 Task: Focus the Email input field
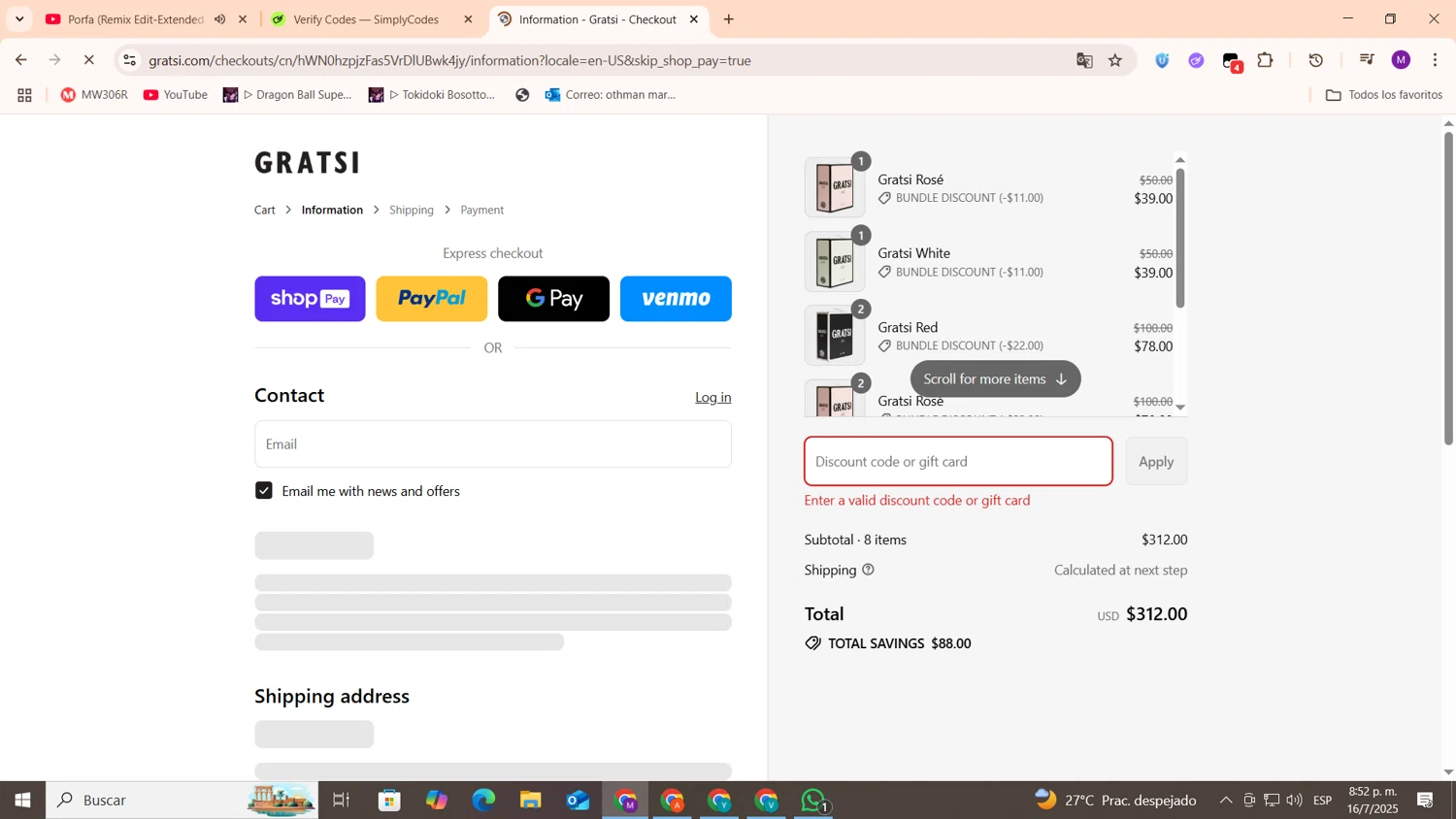493,444
